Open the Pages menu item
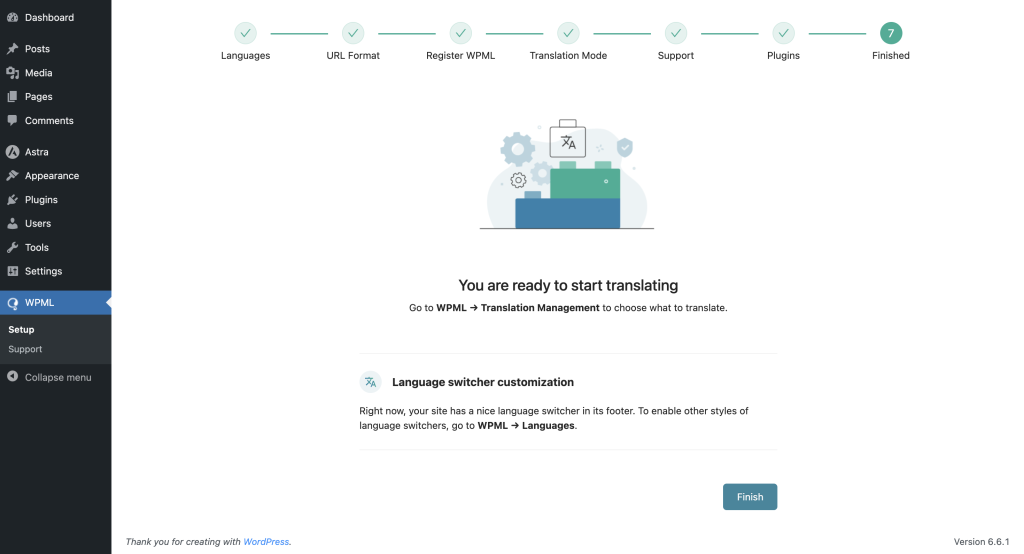Screen dimensions: 1024x554 [x=56, y=97]
